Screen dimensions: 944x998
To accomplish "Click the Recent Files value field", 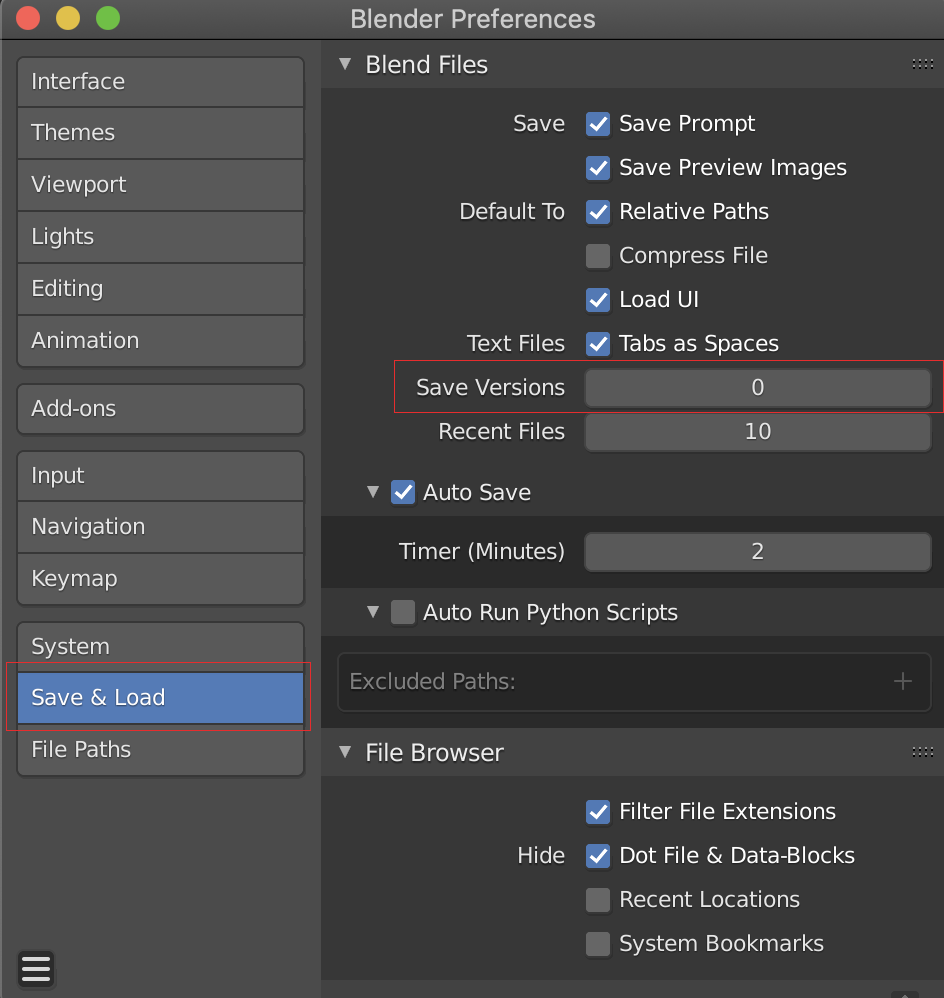I will pos(757,432).
